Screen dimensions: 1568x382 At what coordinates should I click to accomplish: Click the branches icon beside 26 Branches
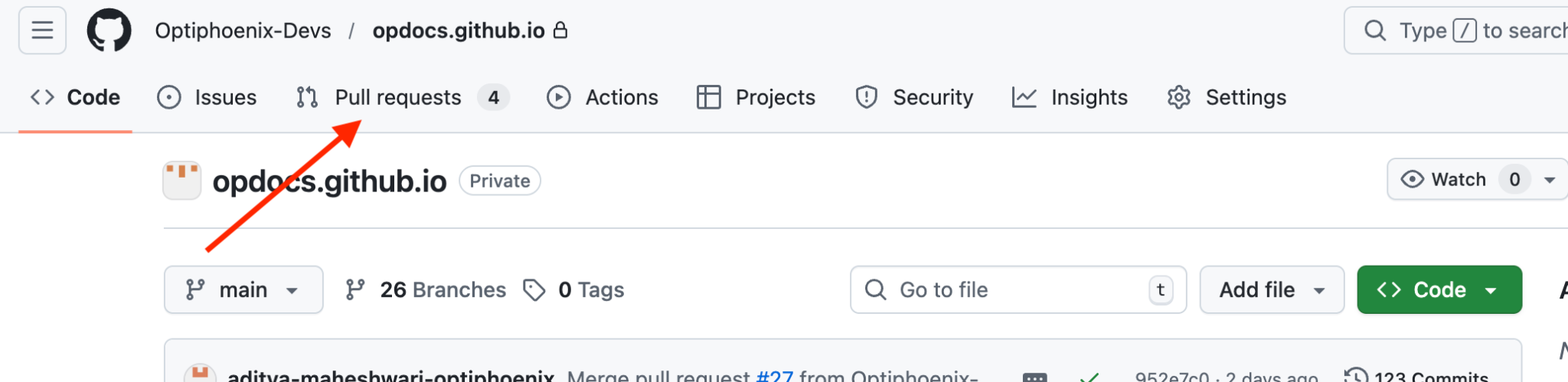(x=355, y=290)
